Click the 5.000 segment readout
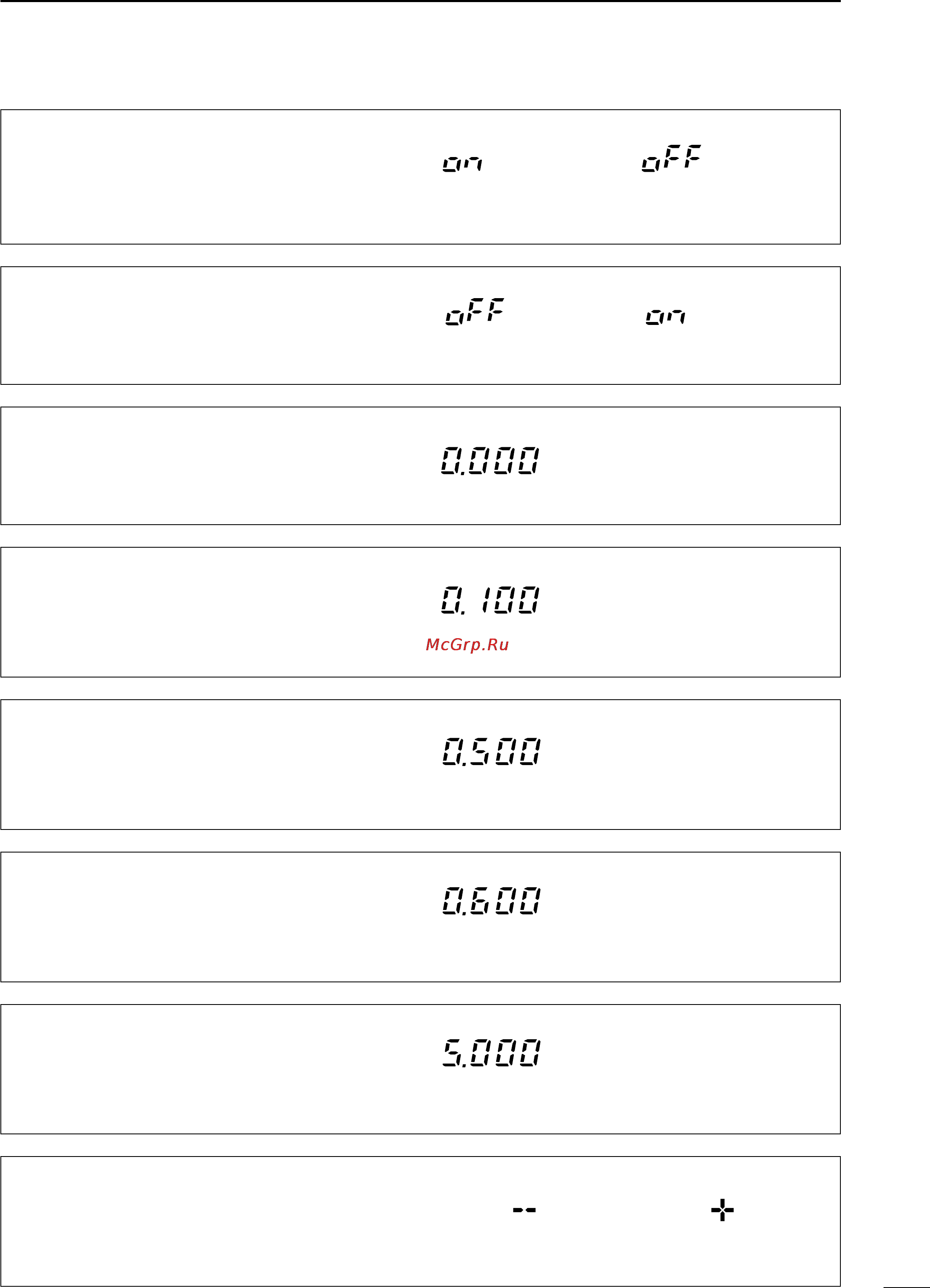This screenshot has width=930, height=1288. click(492, 1052)
